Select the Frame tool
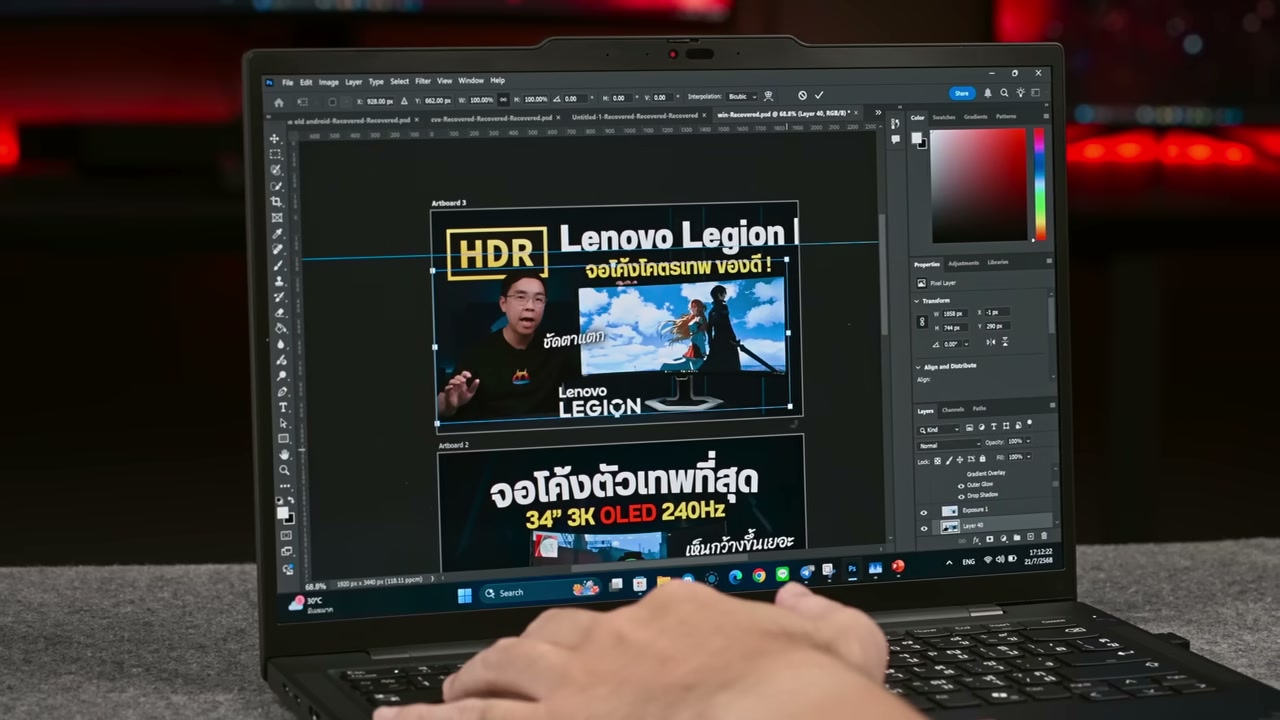Viewport: 1280px width, 720px height. (277, 218)
